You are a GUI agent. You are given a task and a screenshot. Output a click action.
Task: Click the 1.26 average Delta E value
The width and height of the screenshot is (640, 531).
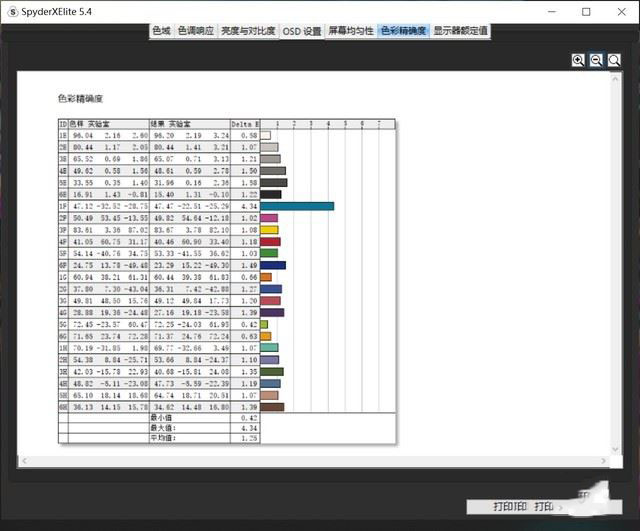tap(249, 438)
